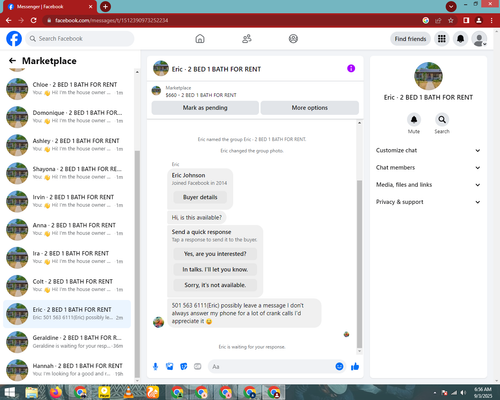Viewport: 500px width, 400px height.
Task: Expand Media, files and links section
Action: [428, 185]
